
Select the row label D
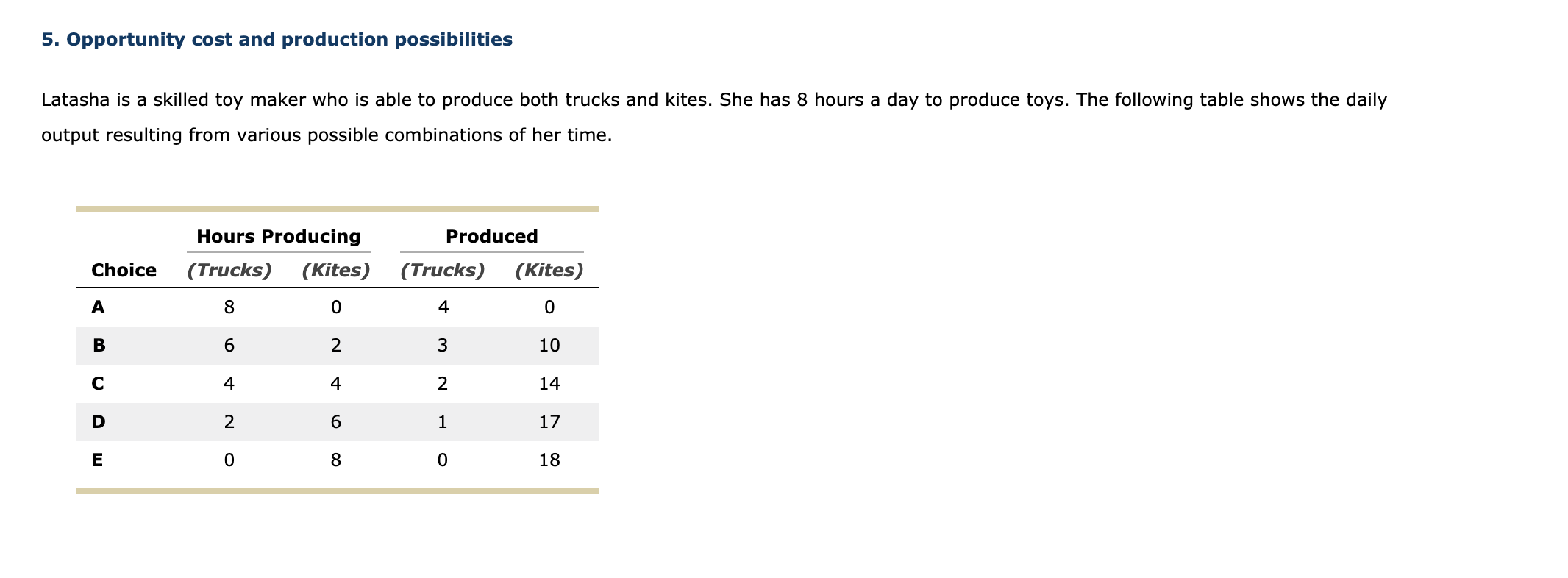[x=99, y=422]
